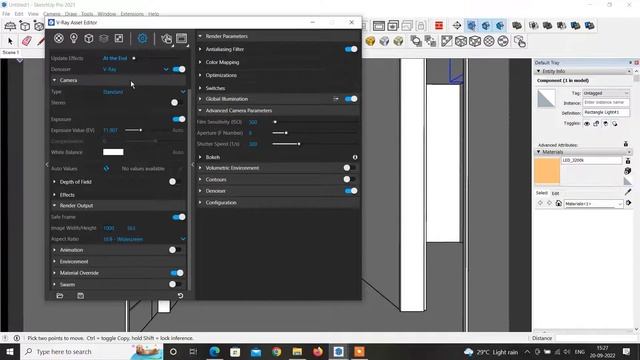640x360 pixels.
Task: Open the File menu
Action: coord(6,14)
